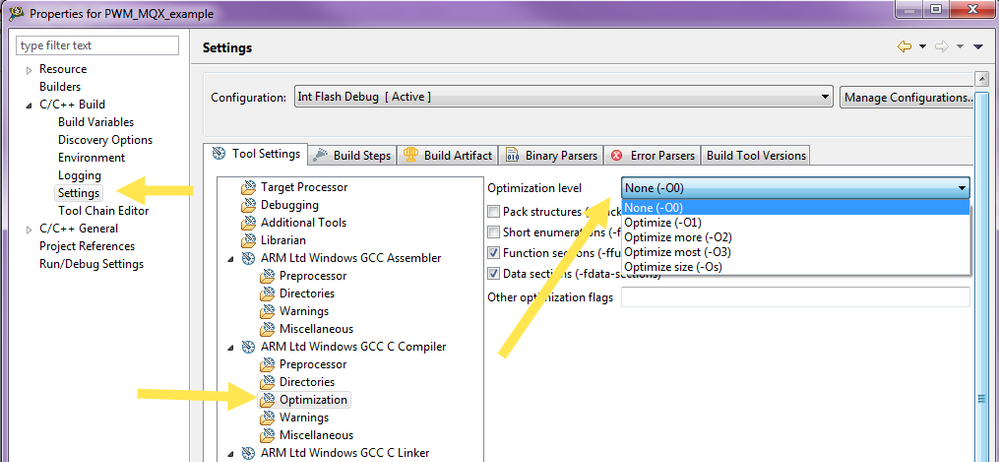
Task: Click the C Compiler Preprocessor folder icon
Action: 267,365
